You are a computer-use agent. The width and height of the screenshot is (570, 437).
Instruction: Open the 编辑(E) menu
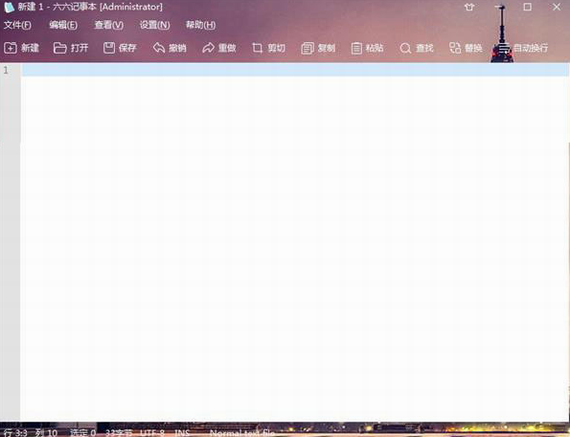pyautogui.click(x=63, y=25)
